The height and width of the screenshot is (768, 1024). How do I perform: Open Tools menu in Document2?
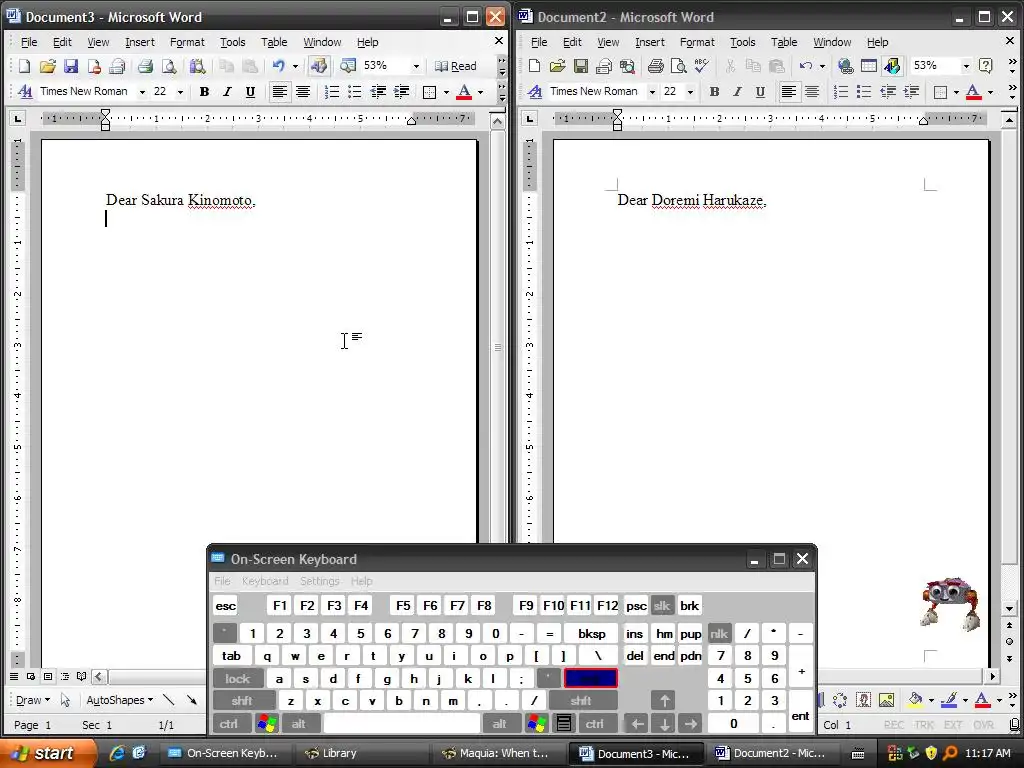743,42
